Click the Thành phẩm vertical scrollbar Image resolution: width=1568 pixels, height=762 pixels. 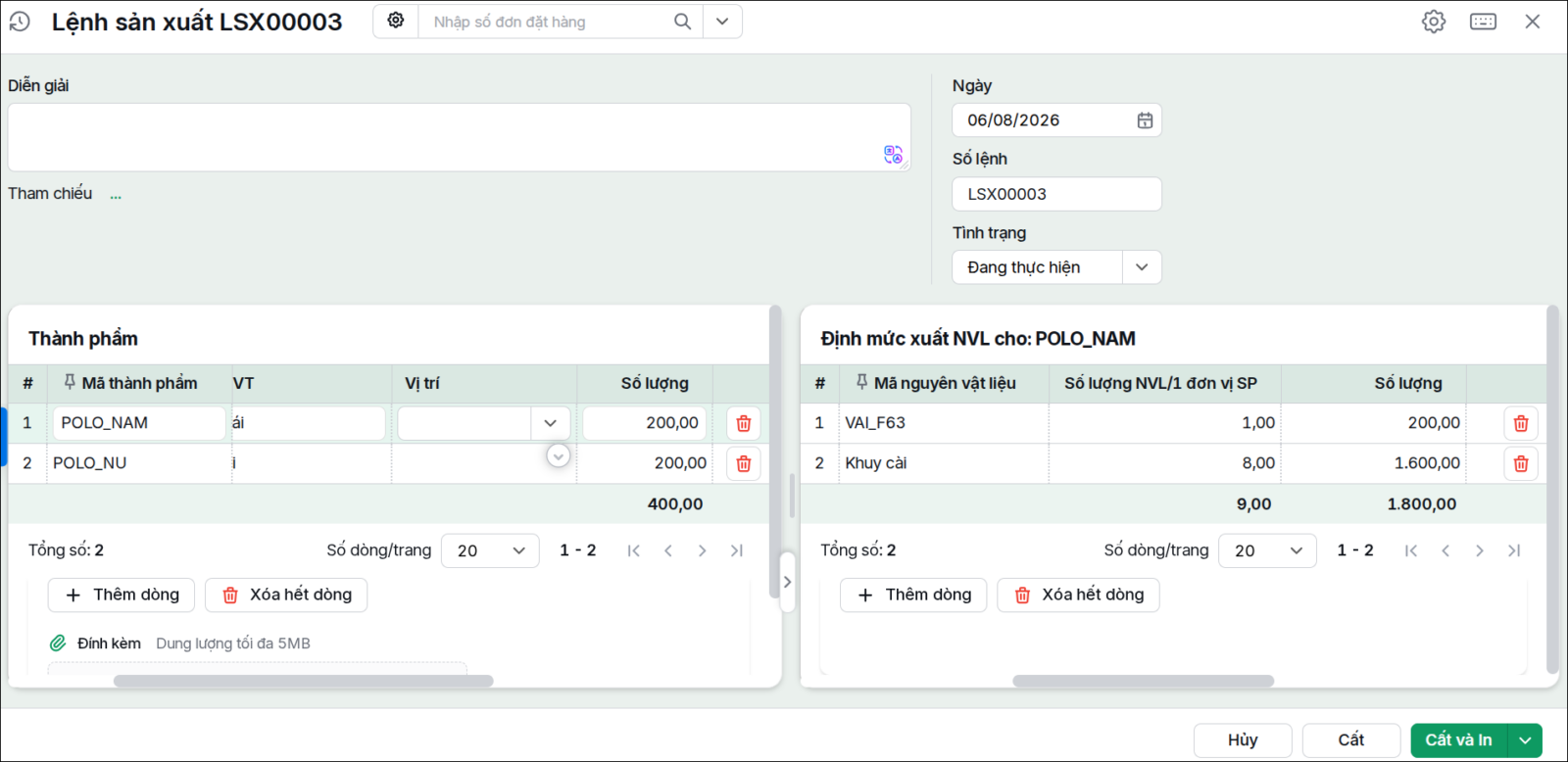pyautogui.click(x=775, y=451)
